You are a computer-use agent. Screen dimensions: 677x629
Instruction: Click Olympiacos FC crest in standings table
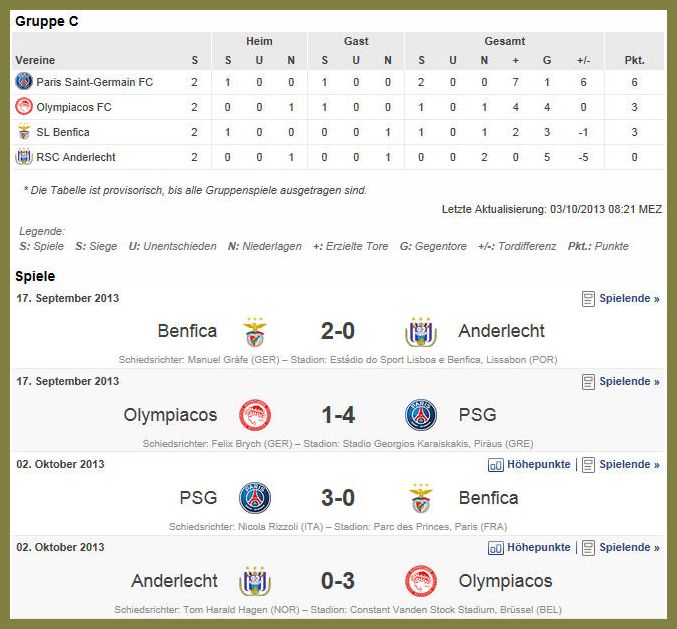[24, 107]
